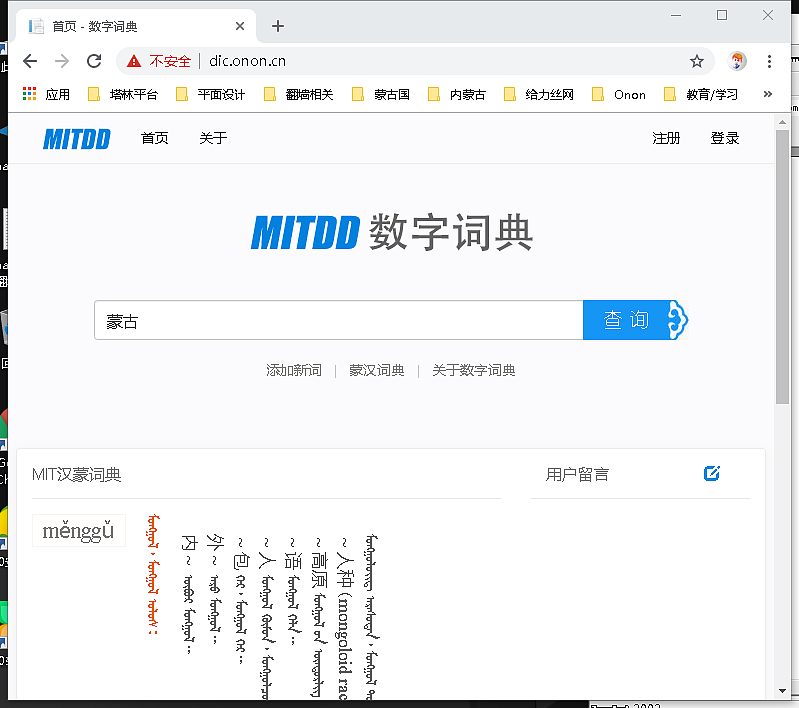799x708 pixels.
Task: Open the 给力丝网 bookmark folder
Action: tap(539, 94)
